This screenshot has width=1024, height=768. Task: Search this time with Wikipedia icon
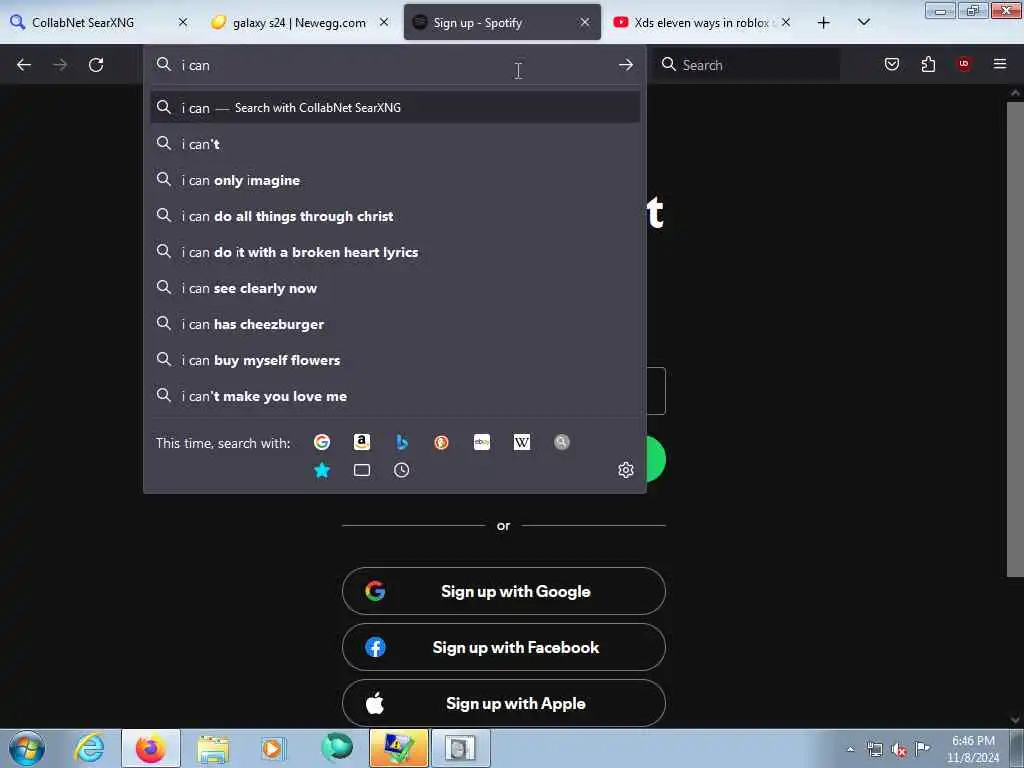pyautogui.click(x=522, y=442)
